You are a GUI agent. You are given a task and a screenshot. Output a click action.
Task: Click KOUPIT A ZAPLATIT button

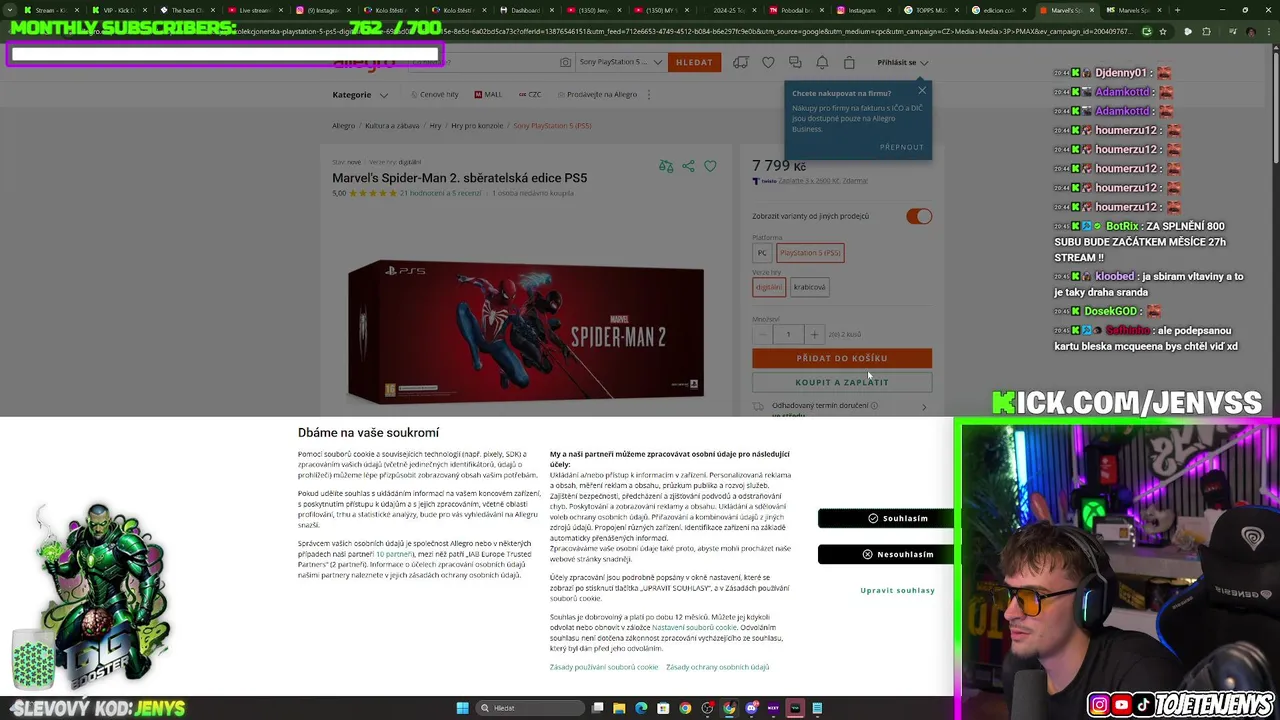coord(842,382)
